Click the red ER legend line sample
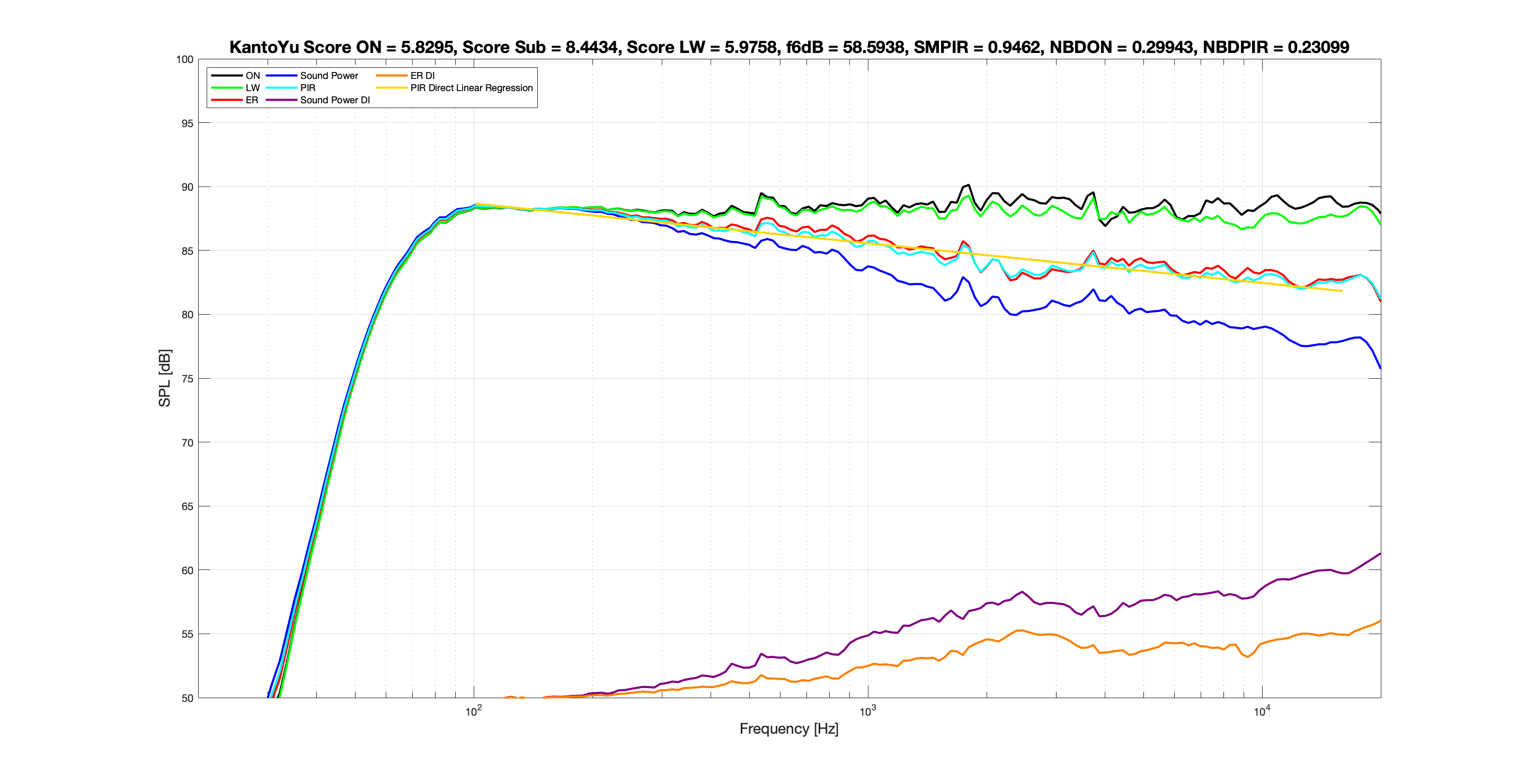This screenshot has height=784, width=1526. [226, 100]
